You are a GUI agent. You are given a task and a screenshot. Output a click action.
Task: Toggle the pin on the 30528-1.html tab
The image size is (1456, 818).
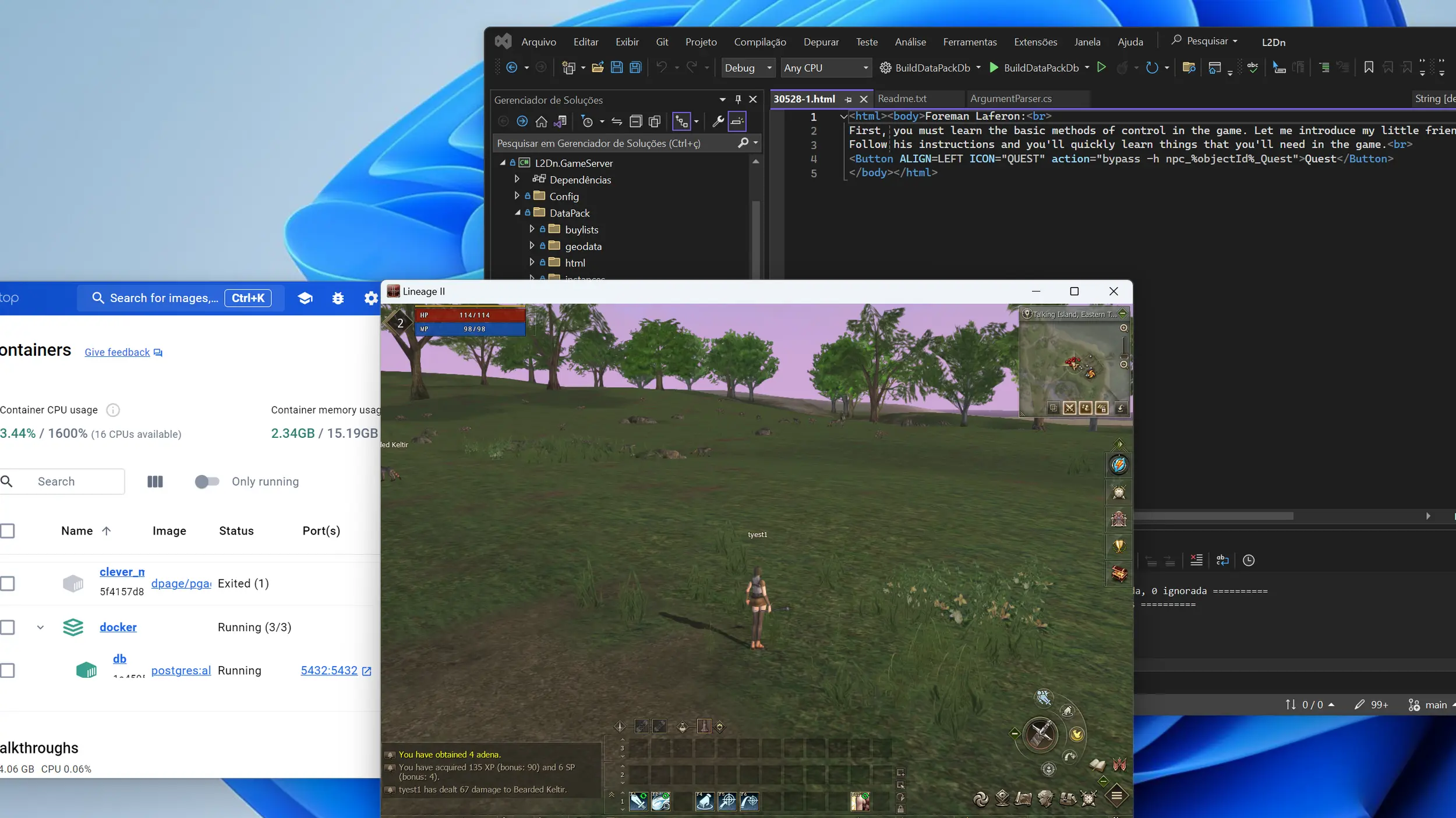click(848, 100)
